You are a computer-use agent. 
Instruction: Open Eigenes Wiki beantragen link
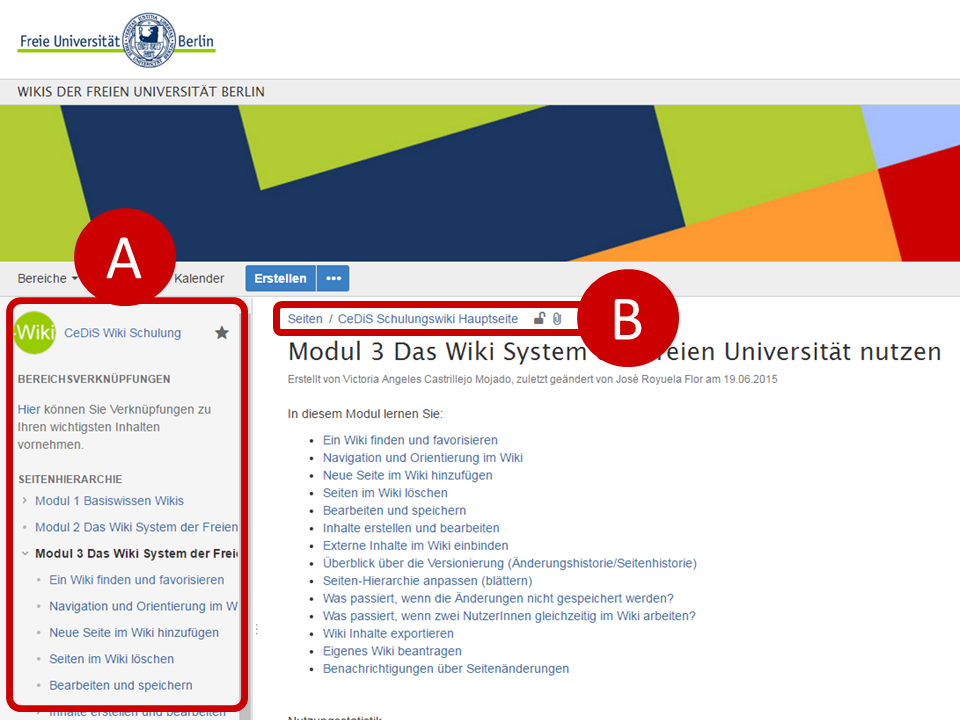coord(392,651)
